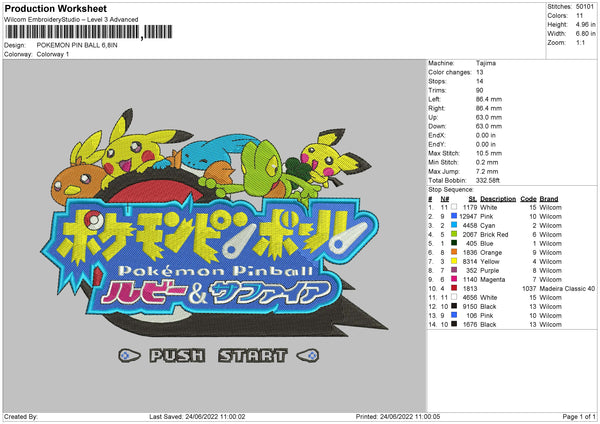
Task: Click thread code "1037" in row 10
Action: [529, 289]
